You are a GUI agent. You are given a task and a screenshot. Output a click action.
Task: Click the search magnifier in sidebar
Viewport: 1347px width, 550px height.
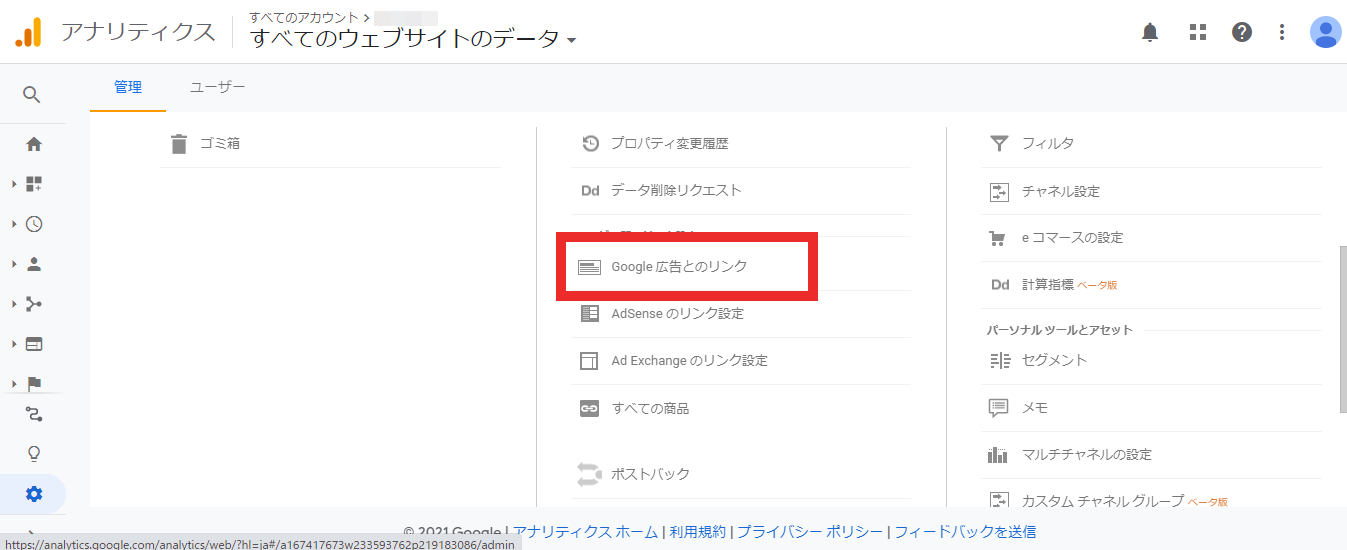pyautogui.click(x=32, y=94)
